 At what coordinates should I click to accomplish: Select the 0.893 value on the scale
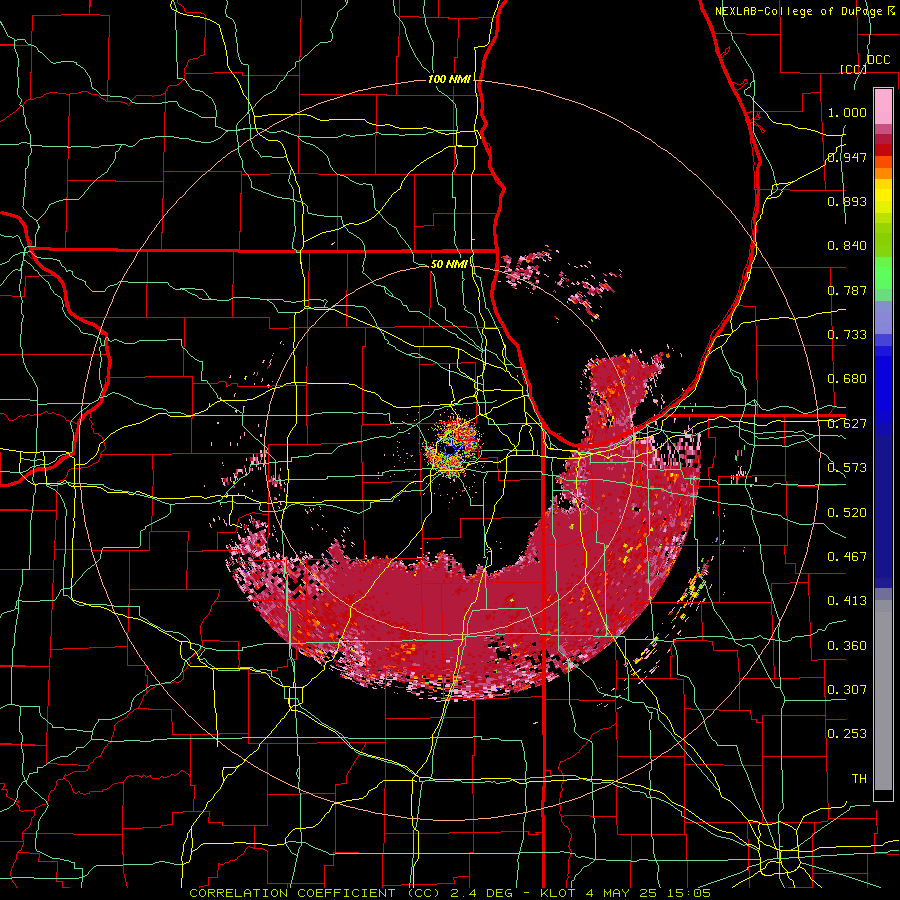click(x=847, y=201)
